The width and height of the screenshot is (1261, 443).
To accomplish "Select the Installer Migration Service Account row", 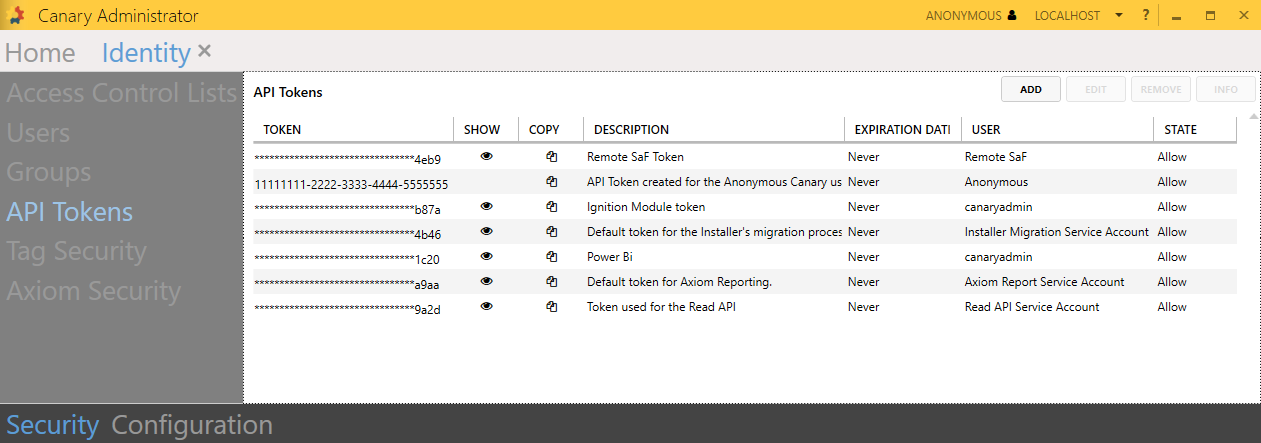I will (1056, 232).
